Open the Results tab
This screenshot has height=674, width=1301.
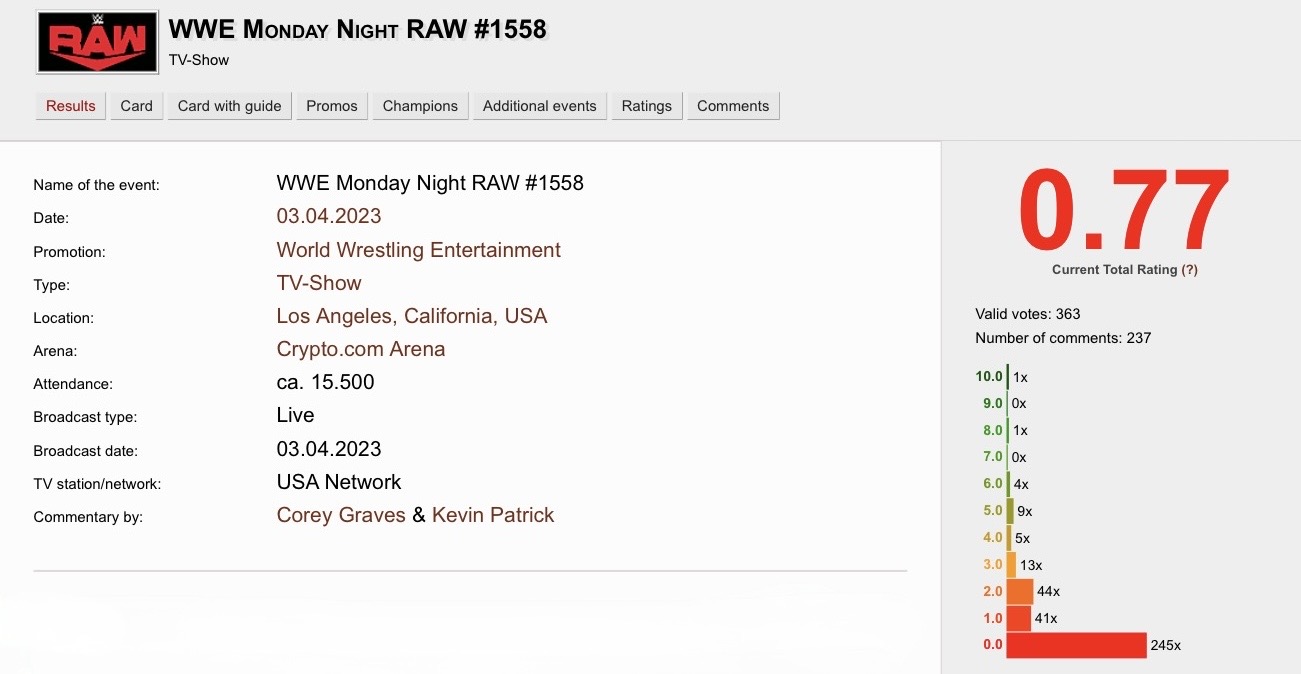click(71, 106)
